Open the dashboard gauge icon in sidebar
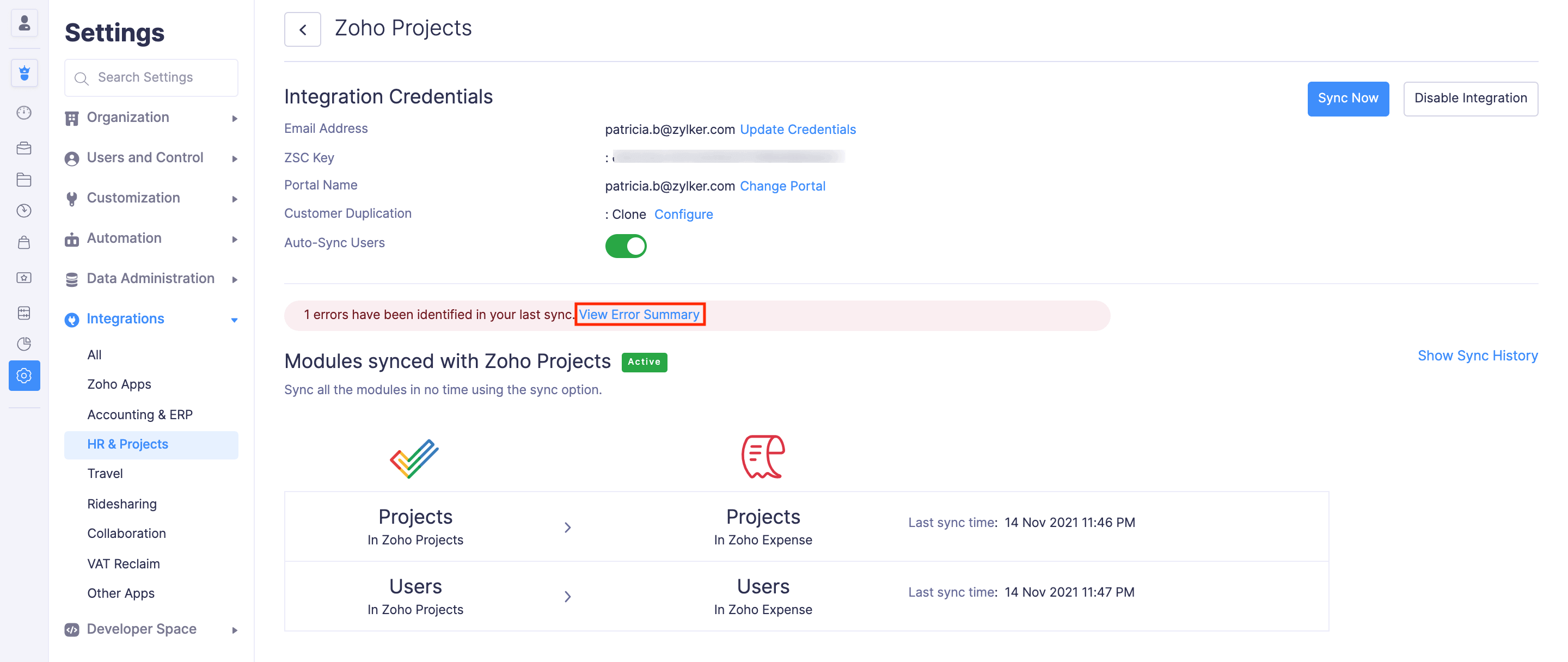The height and width of the screenshot is (662, 1568). (x=24, y=113)
